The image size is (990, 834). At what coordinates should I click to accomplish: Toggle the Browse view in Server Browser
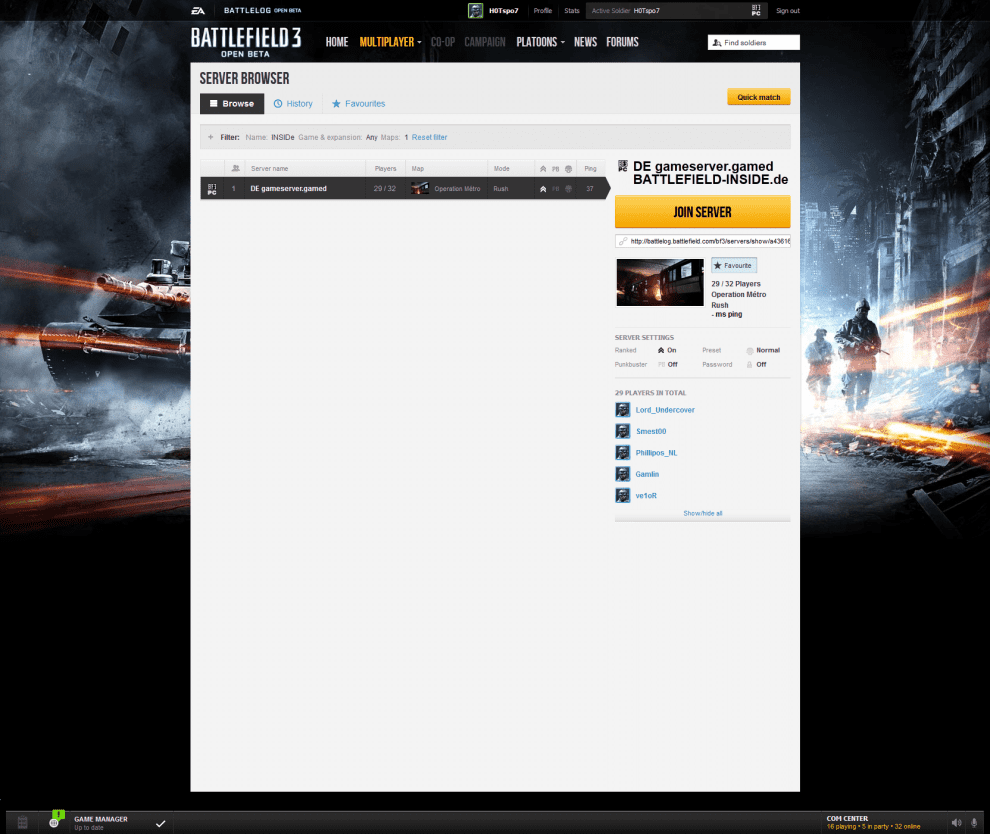(231, 103)
